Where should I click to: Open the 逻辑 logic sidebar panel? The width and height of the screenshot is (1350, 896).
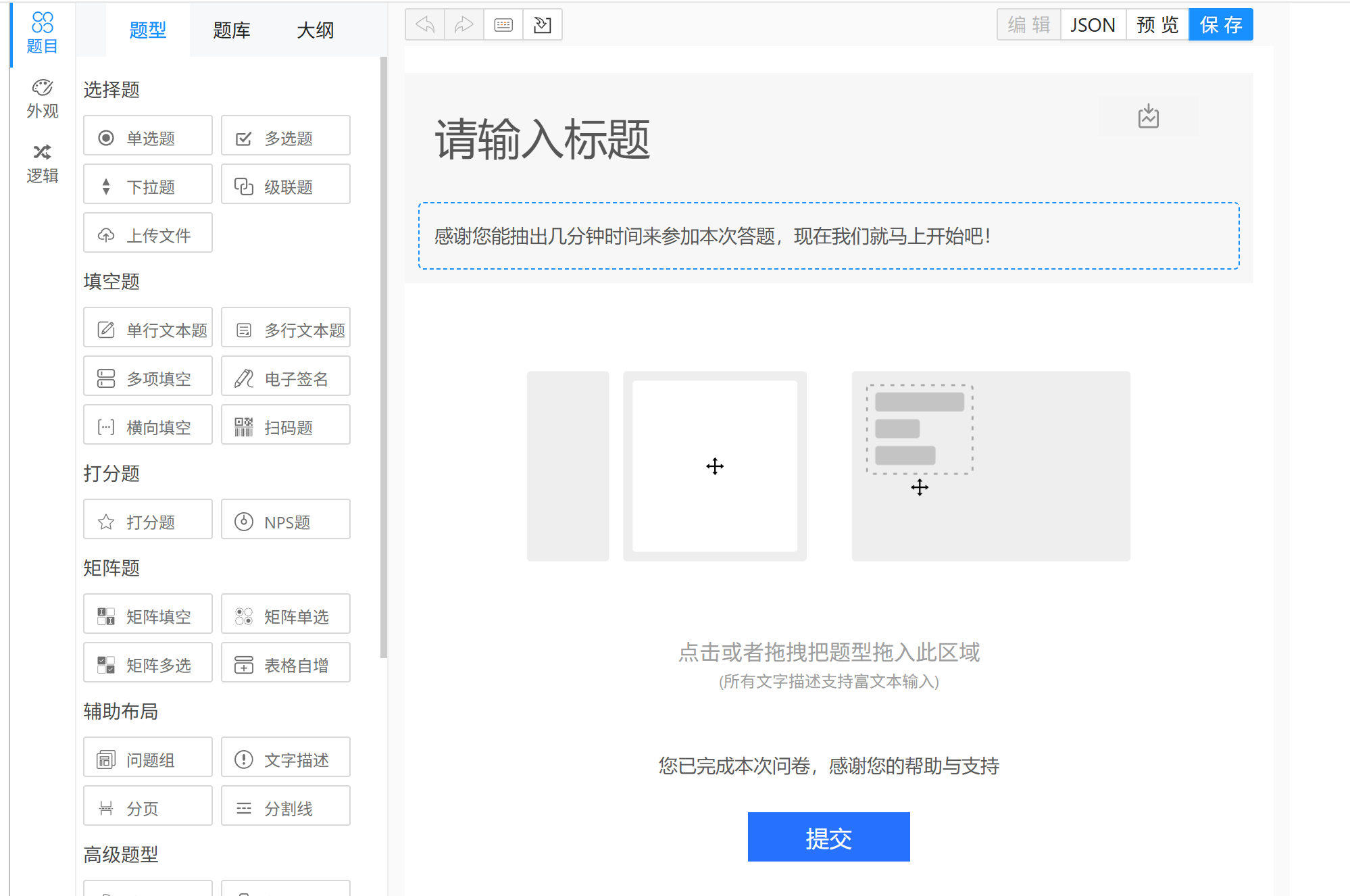42,164
